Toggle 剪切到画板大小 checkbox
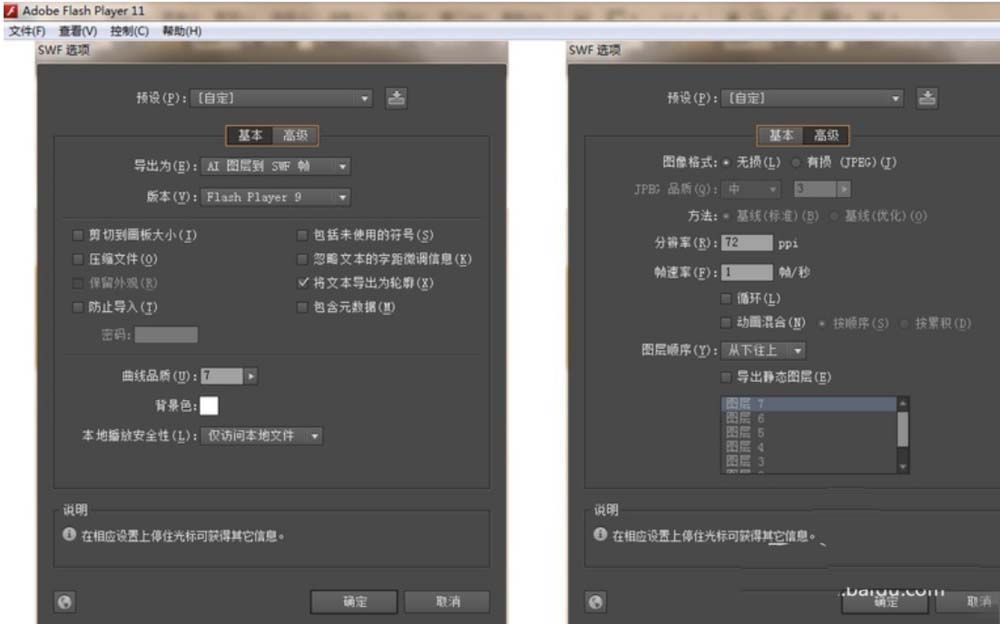Viewport: 1000px width, 624px height. pos(78,235)
